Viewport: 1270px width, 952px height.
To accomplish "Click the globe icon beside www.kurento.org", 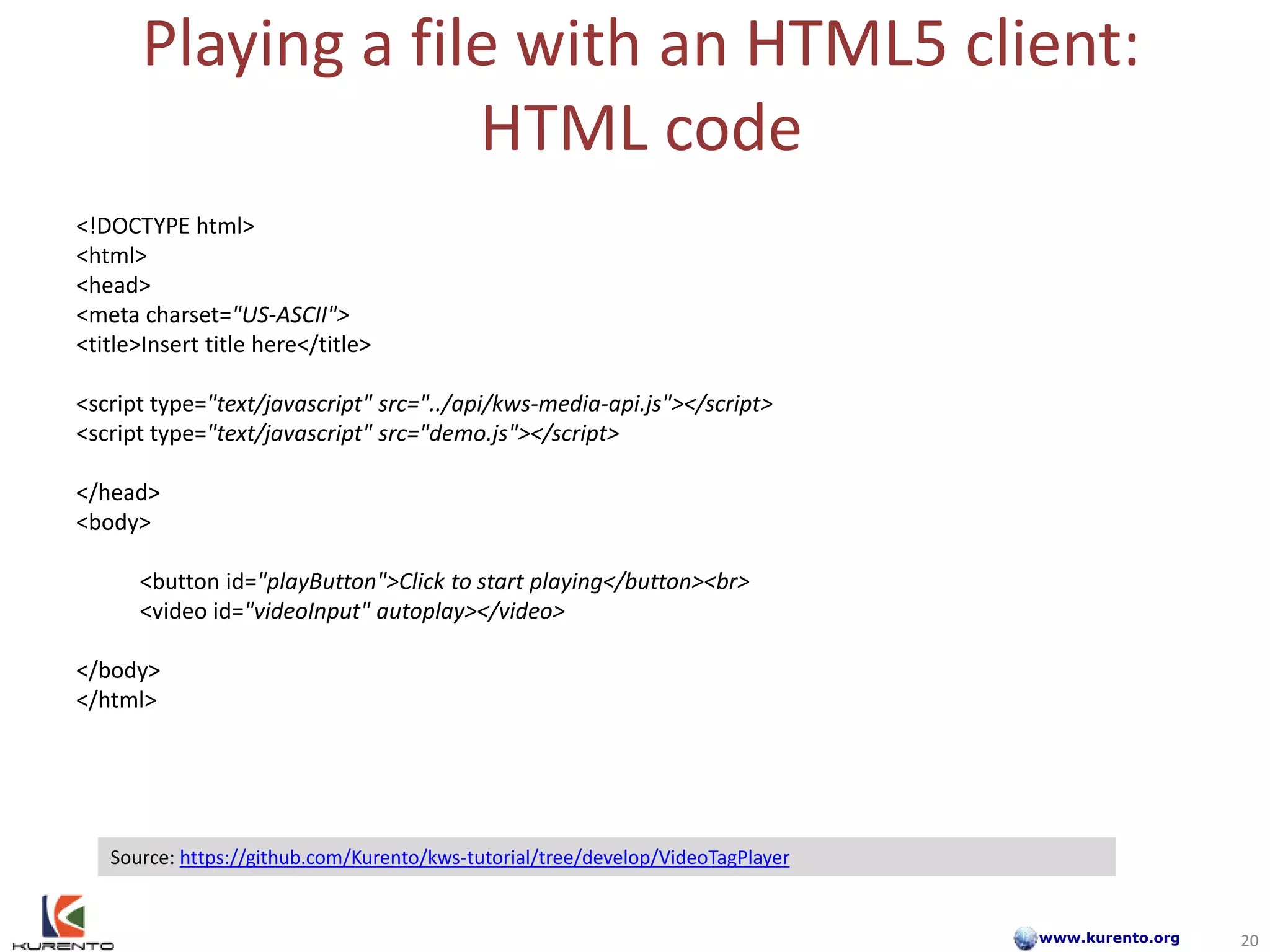I will pyautogui.click(x=1025, y=938).
